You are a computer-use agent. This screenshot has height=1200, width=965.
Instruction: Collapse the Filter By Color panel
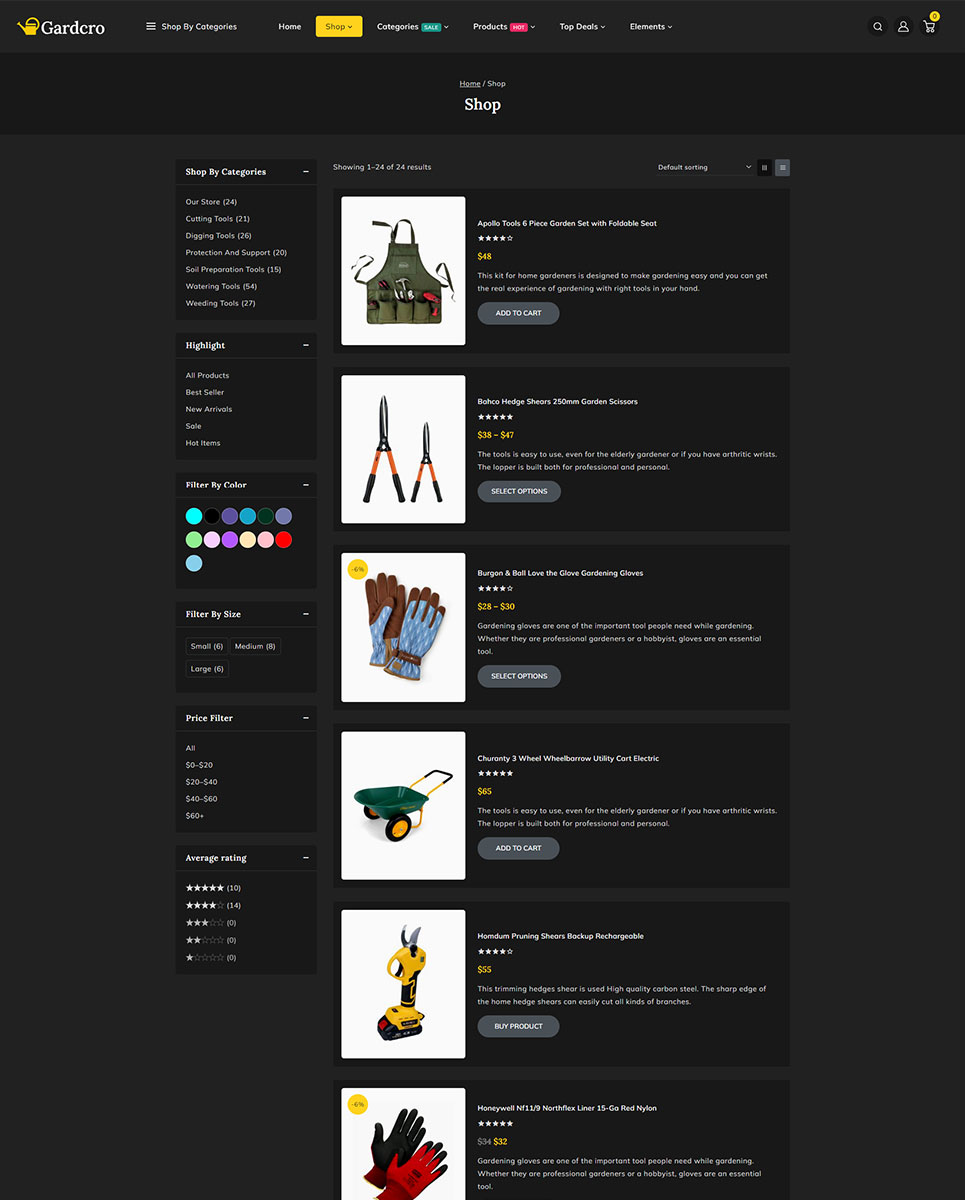click(305, 485)
